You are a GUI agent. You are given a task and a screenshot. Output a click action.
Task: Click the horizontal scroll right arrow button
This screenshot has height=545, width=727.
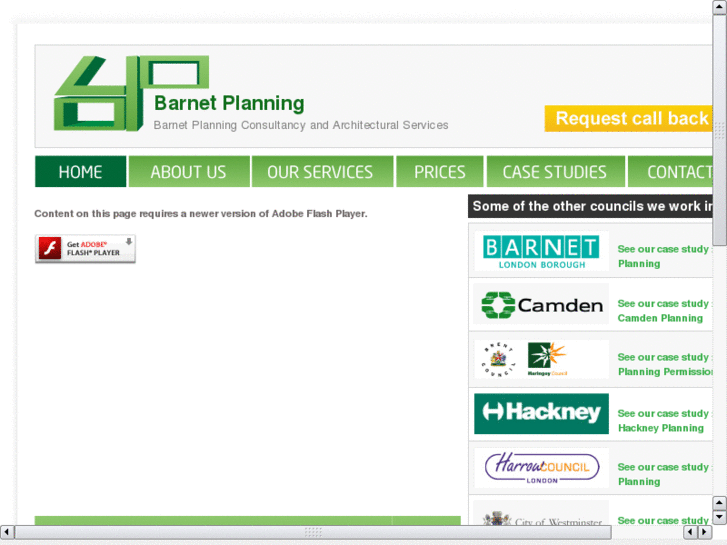[x=705, y=532]
